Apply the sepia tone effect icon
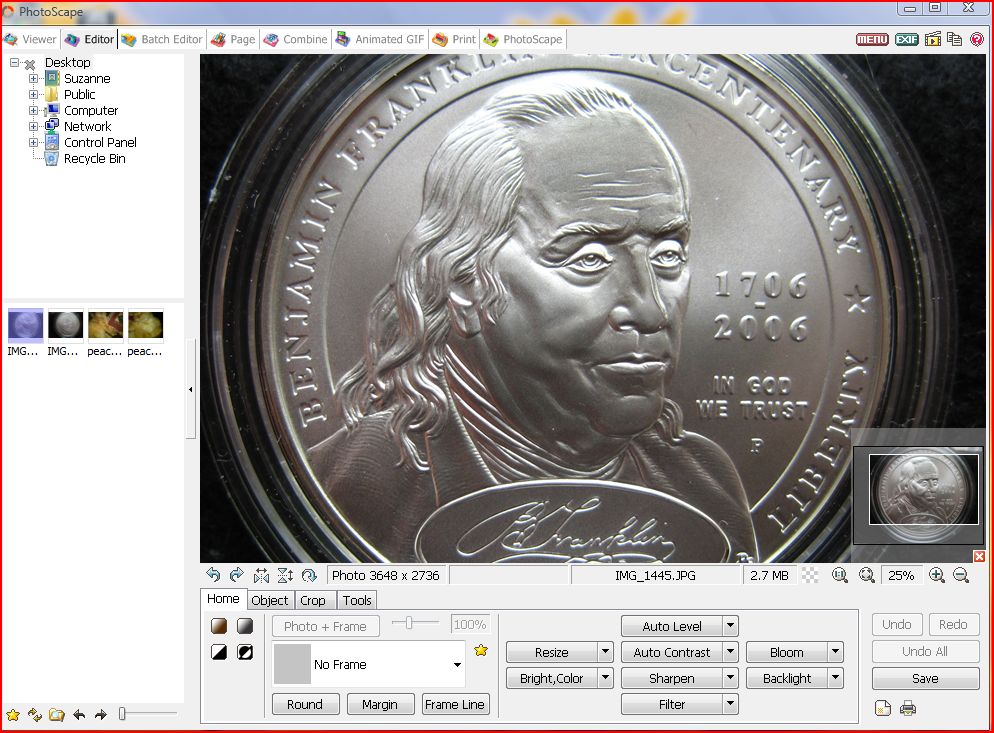This screenshot has width=994, height=733. [x=219, y=626]
